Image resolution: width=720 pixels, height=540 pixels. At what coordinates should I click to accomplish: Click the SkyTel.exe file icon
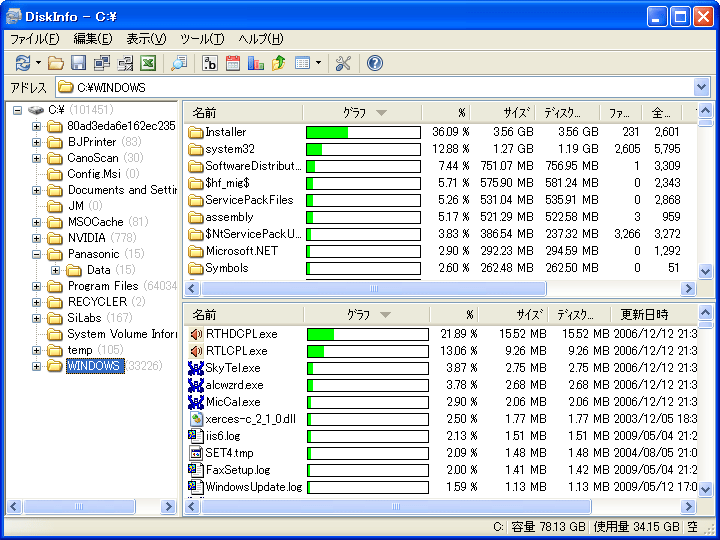[196, 368]
